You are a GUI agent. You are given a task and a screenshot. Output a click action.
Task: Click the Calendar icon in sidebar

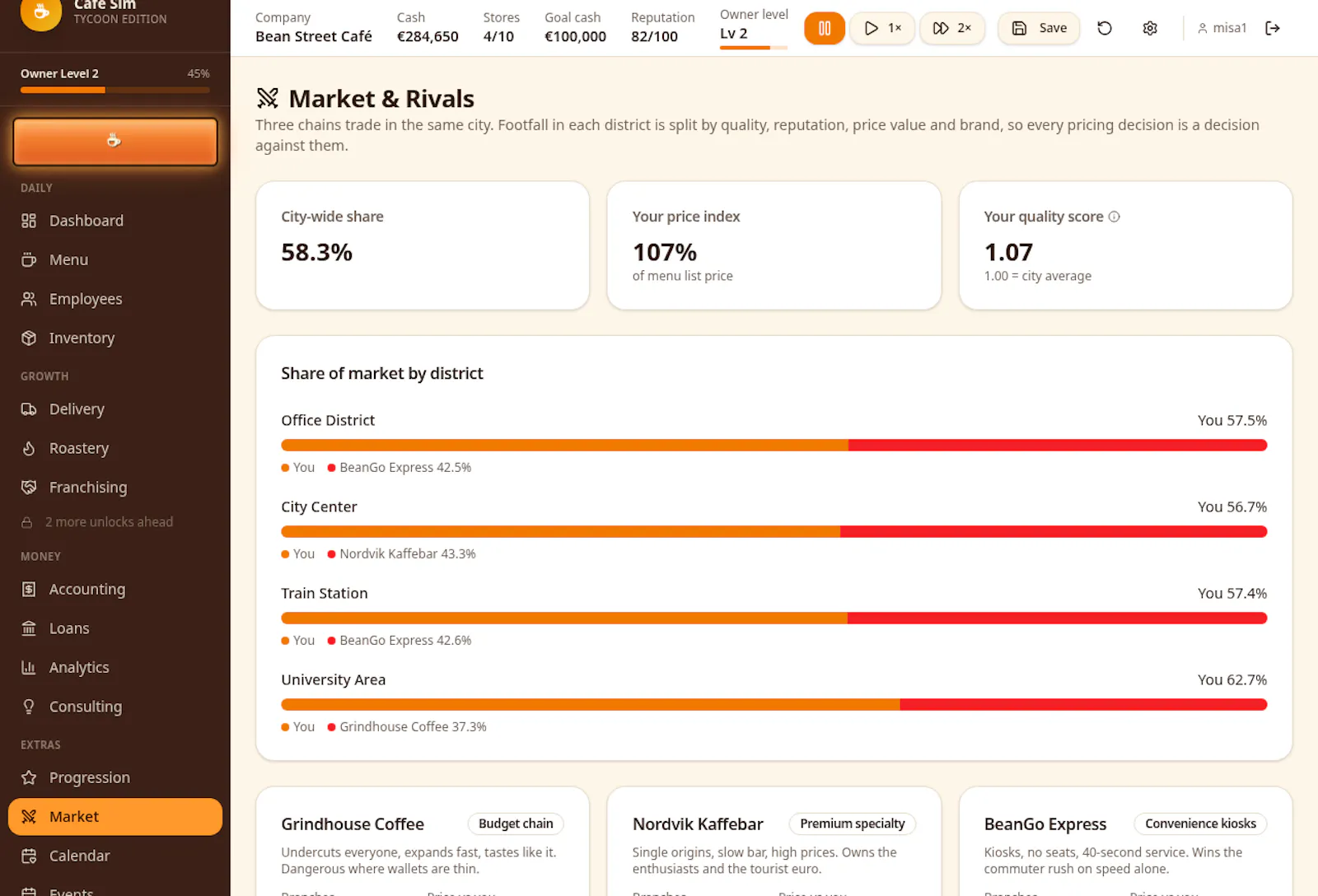pos(29,856)
